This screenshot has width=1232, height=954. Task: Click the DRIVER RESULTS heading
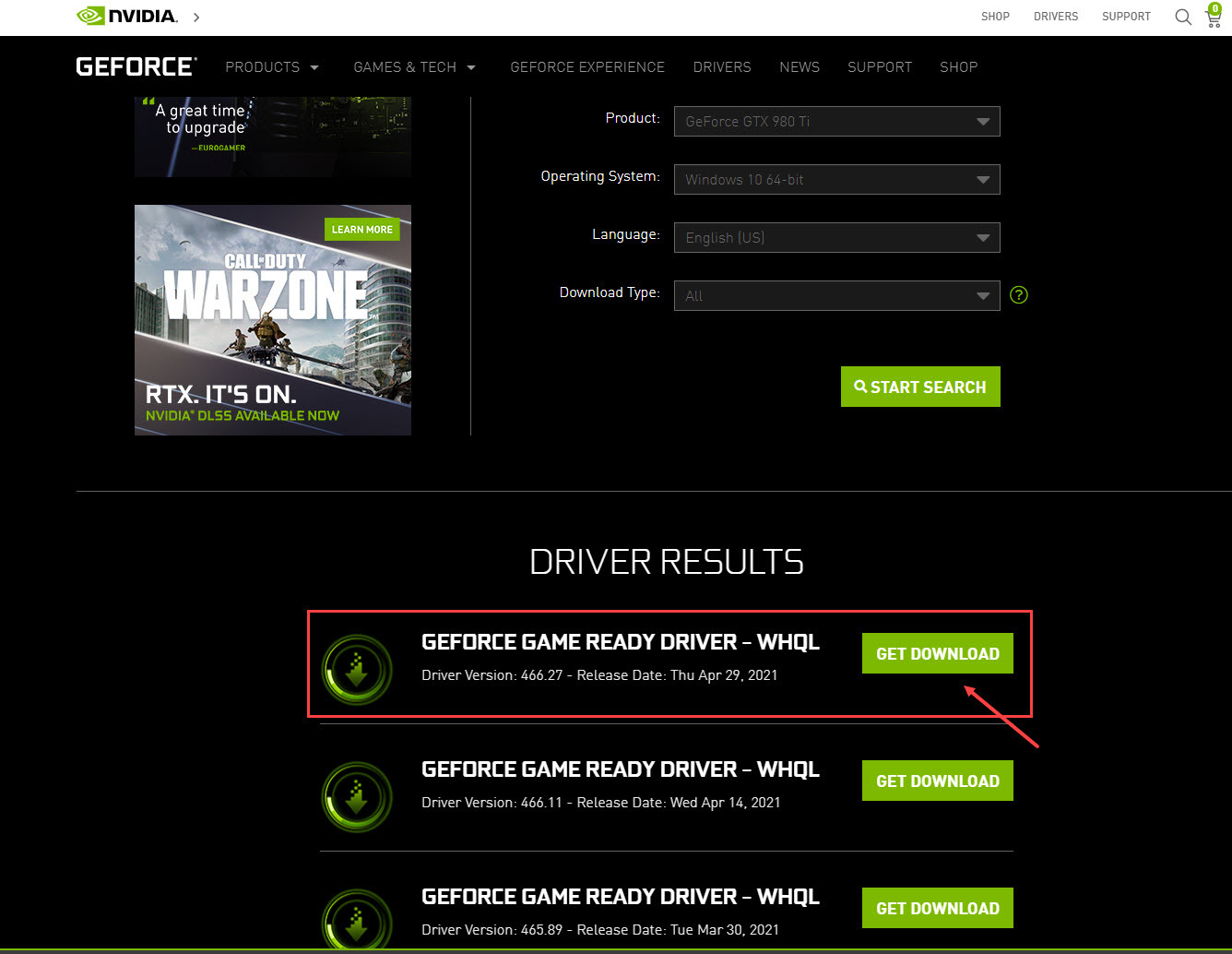point(667,562)
